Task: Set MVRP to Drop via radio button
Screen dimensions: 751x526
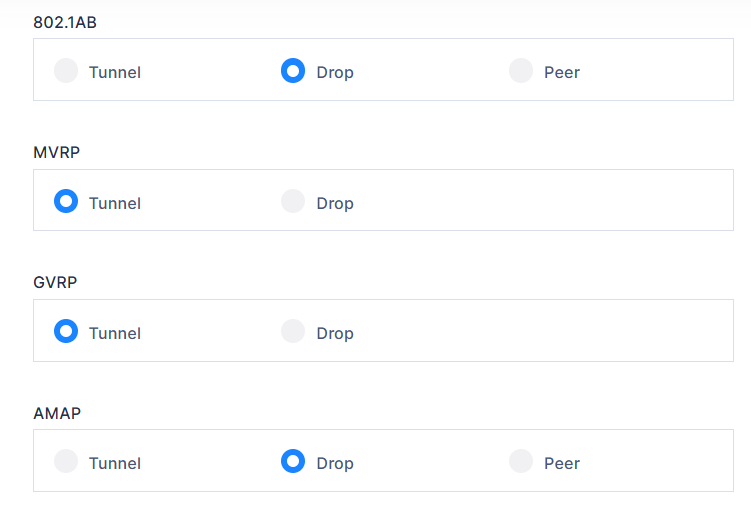Action: pos(293,201)
